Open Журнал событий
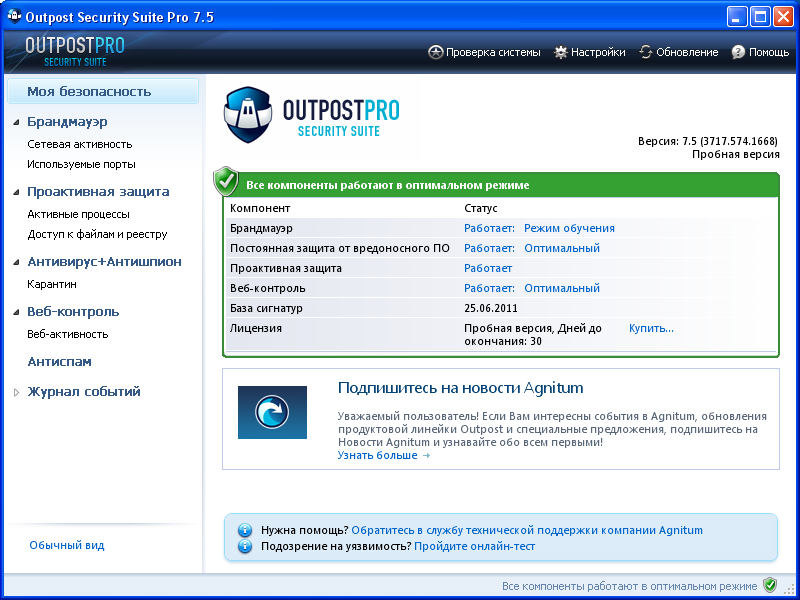The height and width of the screenshot is (600, 800). 84,392
